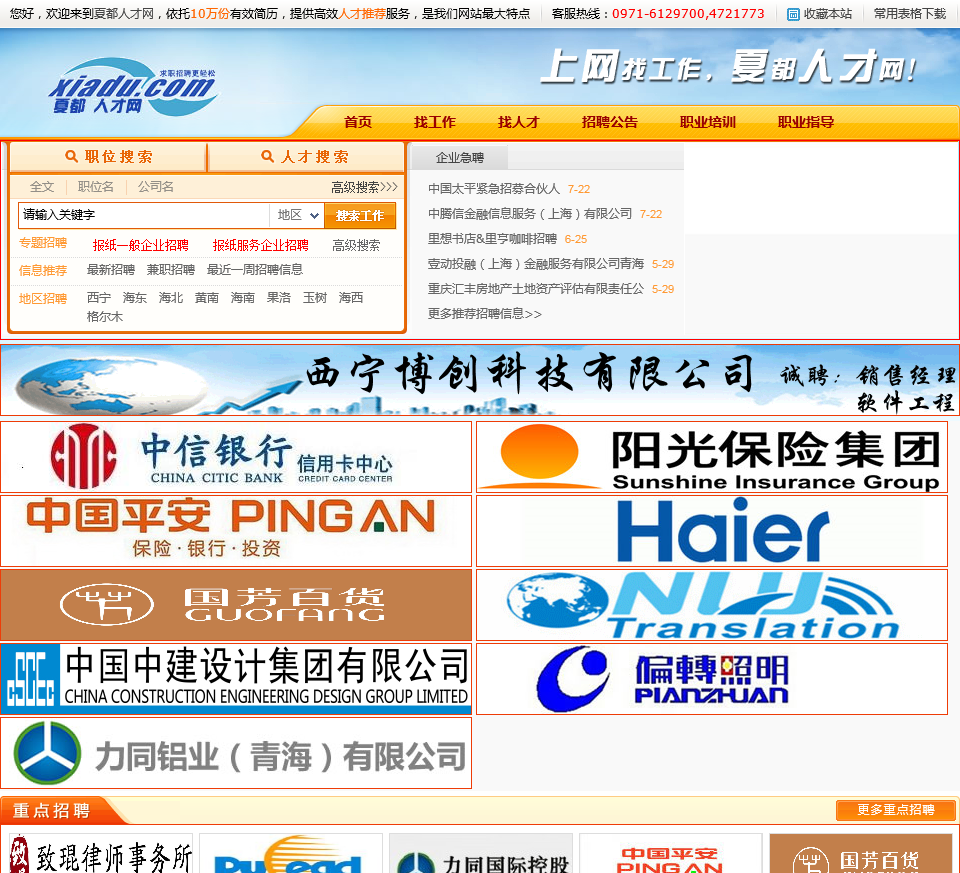The height and width of the screenshot is (873, 960).
Task: Open the 找人才 nav item
Action: click(519, 122)
